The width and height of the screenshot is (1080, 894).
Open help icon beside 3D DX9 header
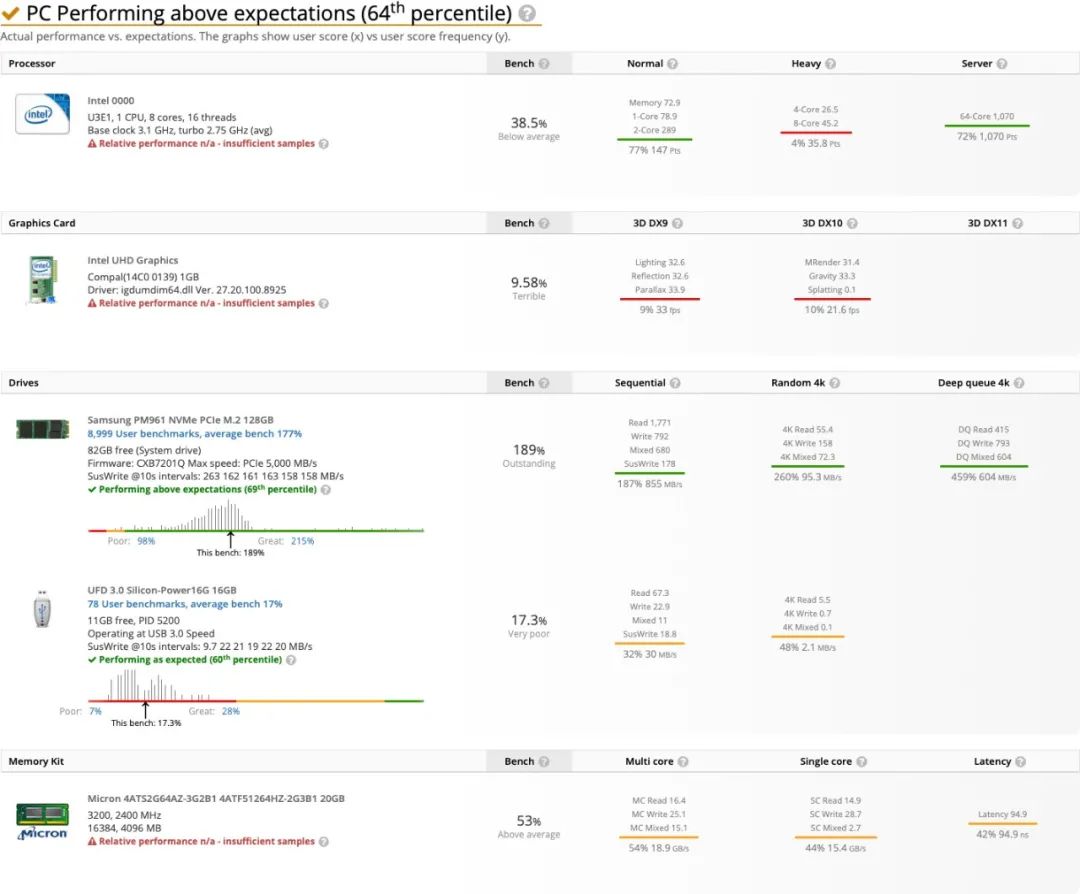(680, 224)
